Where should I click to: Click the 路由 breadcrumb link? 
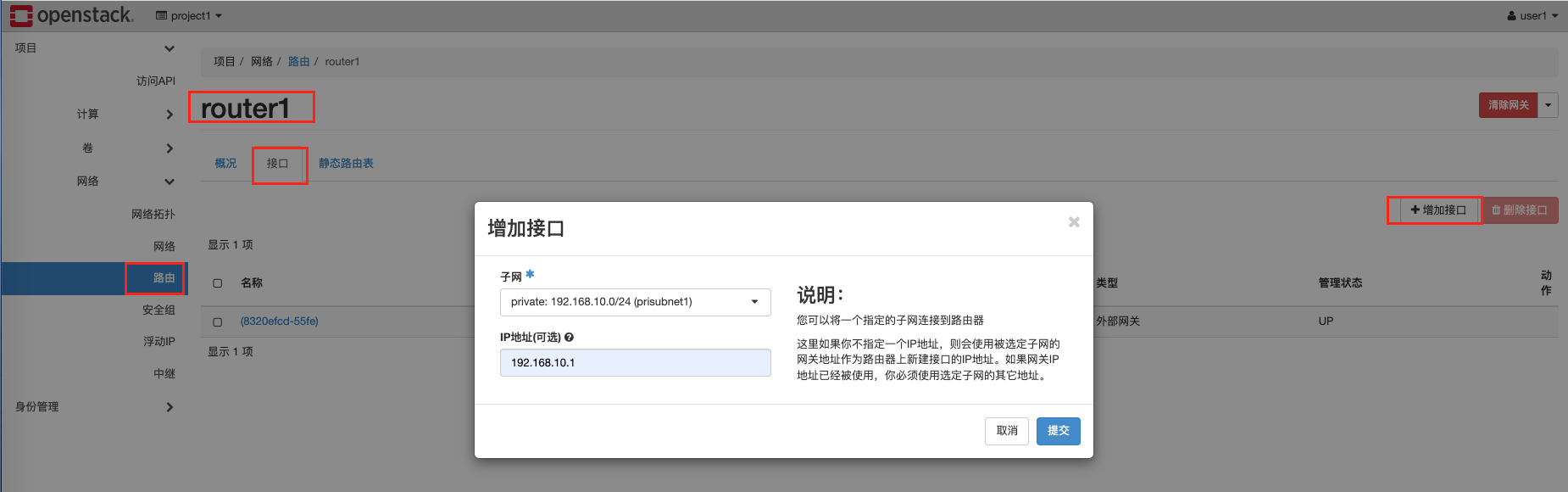click(x=299, y=62)
